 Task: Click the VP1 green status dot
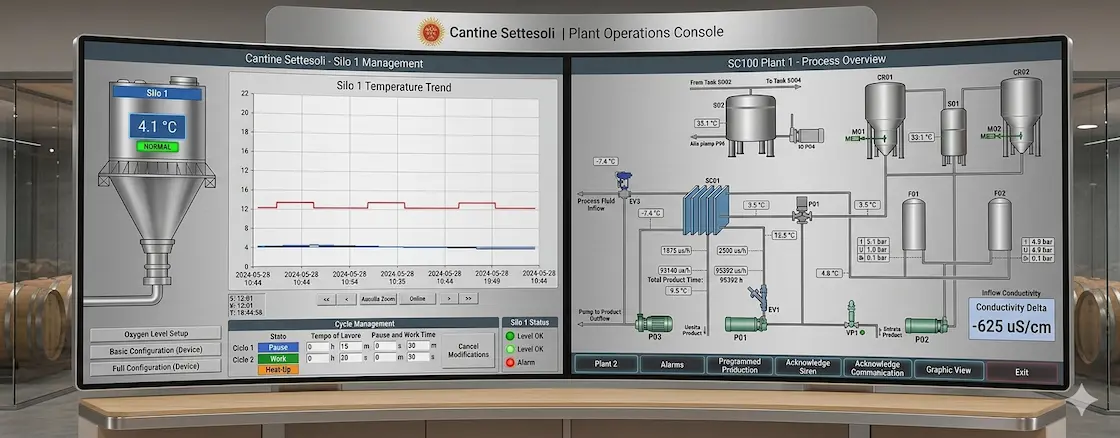[x=863, y=332]
